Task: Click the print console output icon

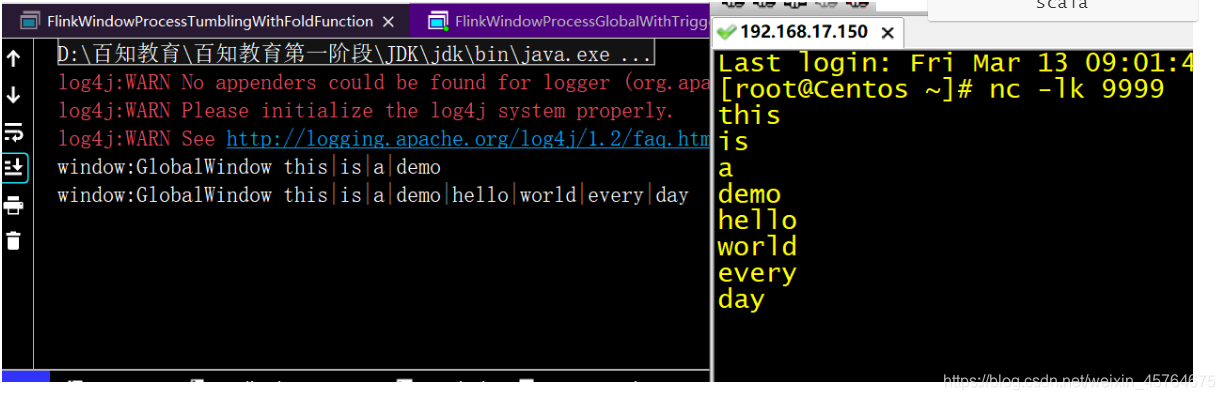Action: click(13, 205)
